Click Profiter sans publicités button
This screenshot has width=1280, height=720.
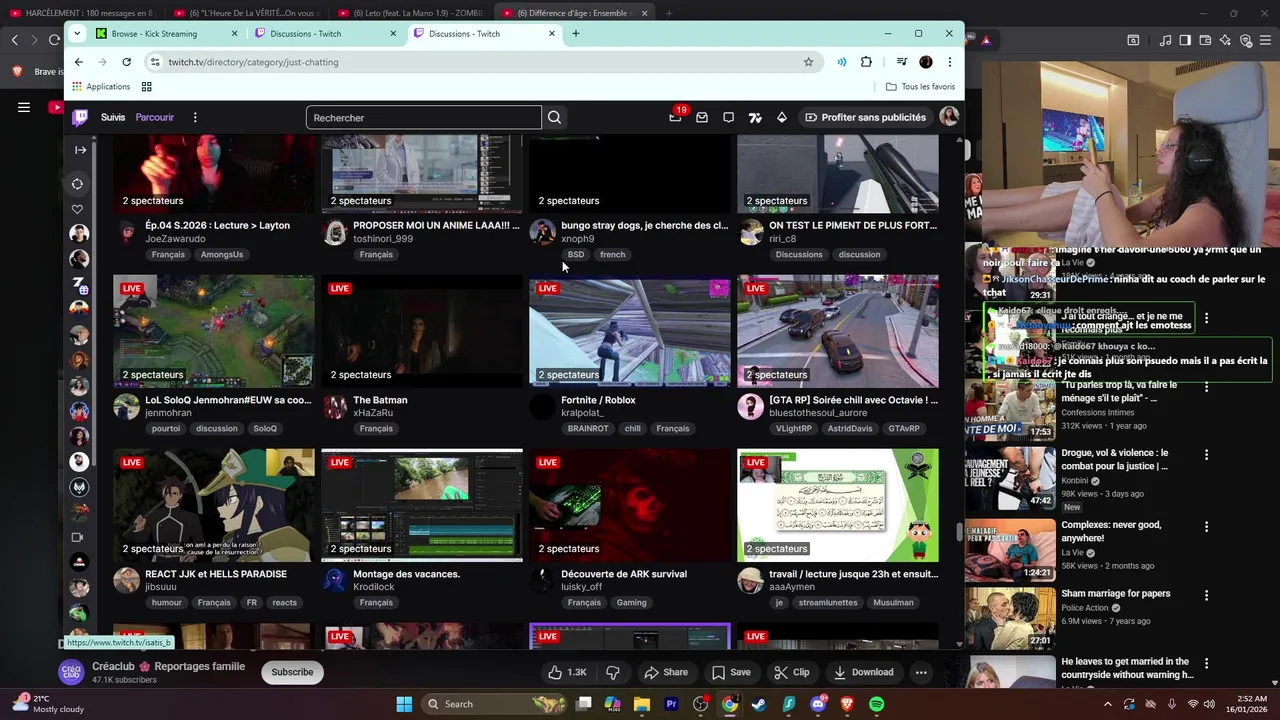tap(864, 117)
